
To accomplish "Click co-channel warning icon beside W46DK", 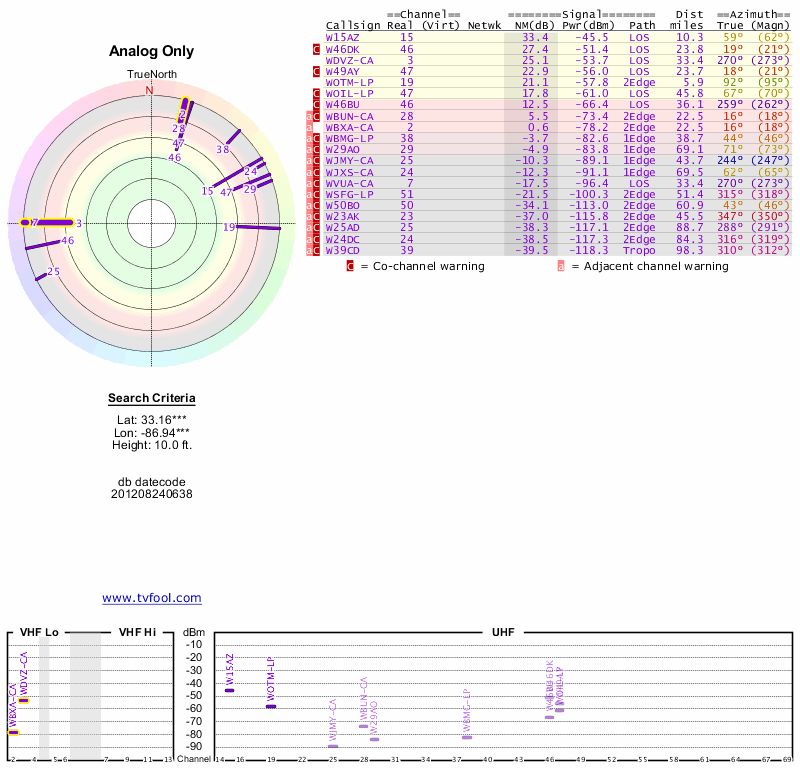I will click(x=317, y=49).
